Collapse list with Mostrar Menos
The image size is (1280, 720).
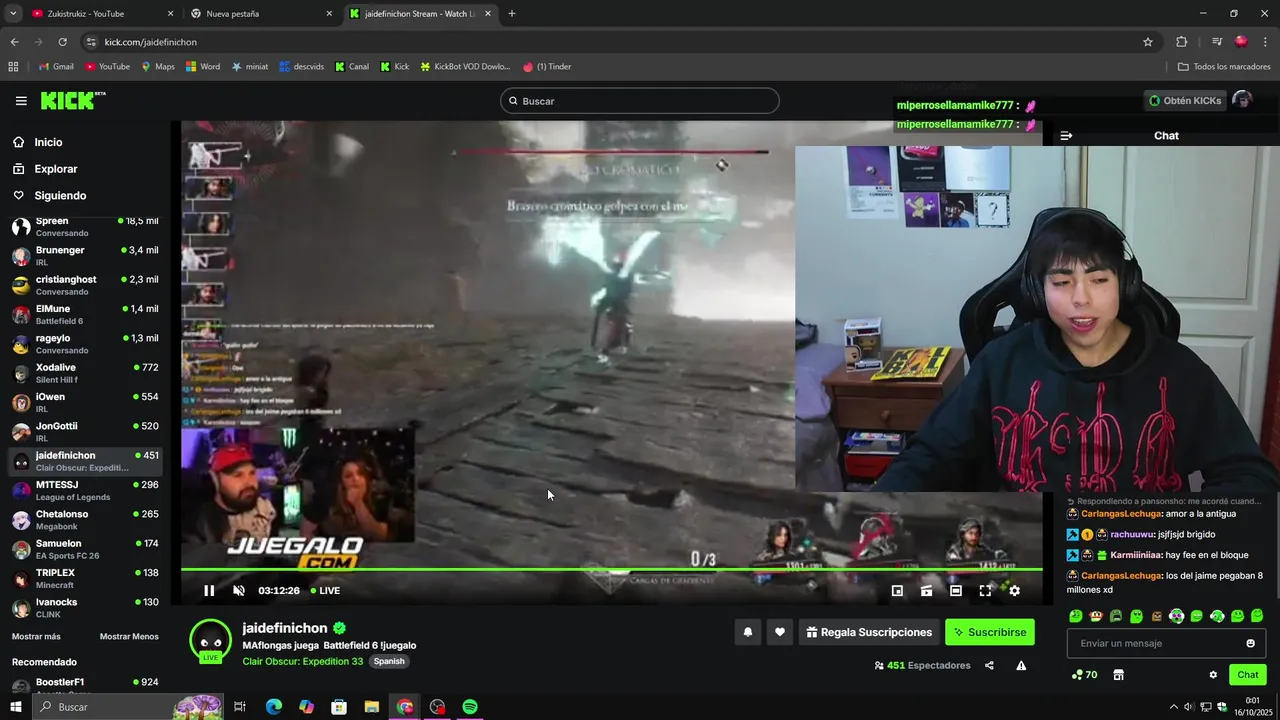tap(129, 636)
